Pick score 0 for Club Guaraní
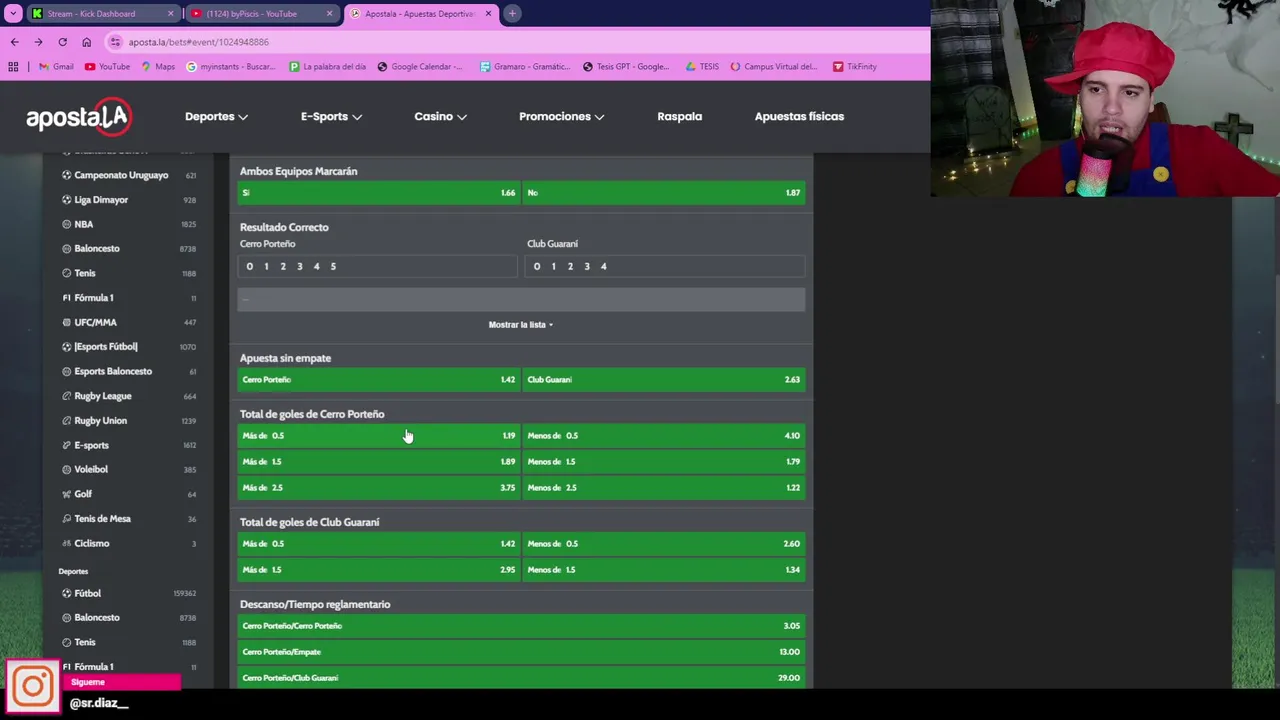The height and width of the screenshot is (720, 1280). 537,266
